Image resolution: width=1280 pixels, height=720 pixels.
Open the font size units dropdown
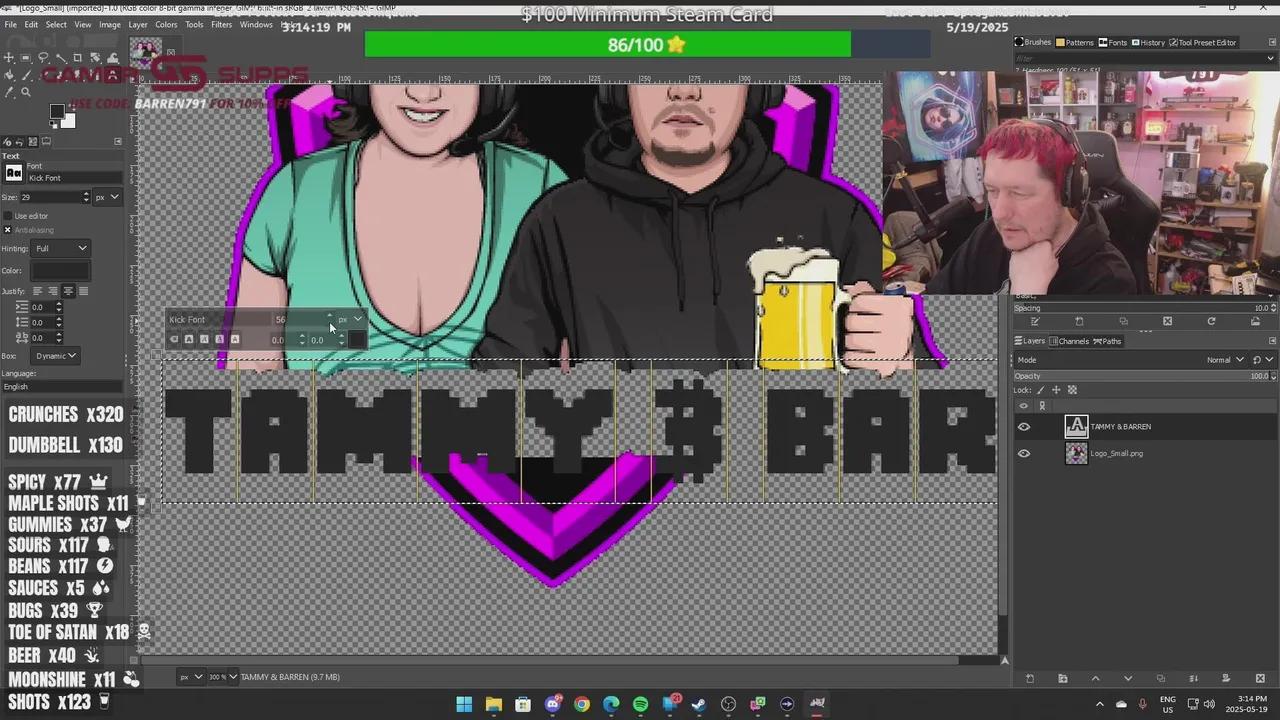tap(106, 197)
